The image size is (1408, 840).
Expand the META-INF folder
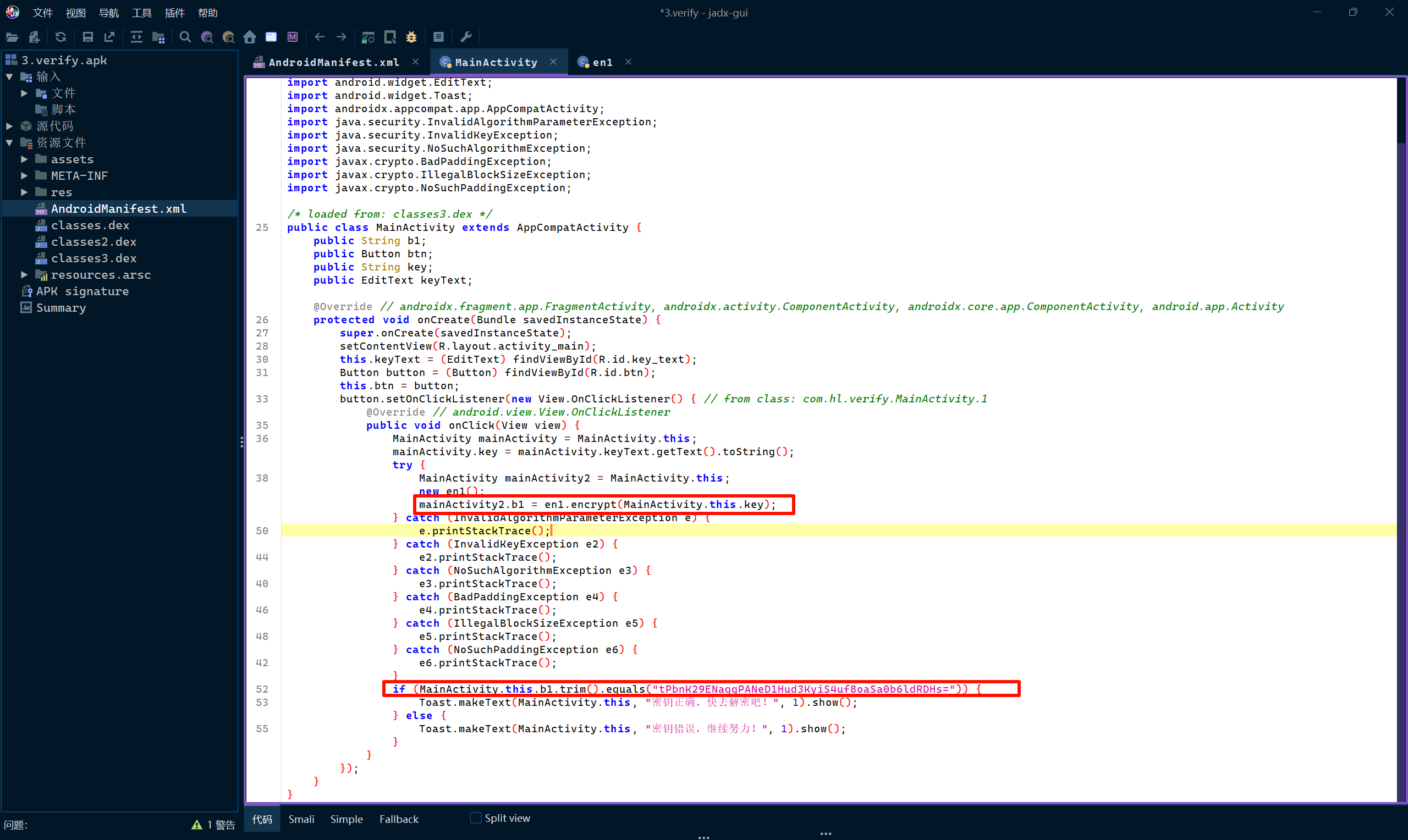click(24, 175)
